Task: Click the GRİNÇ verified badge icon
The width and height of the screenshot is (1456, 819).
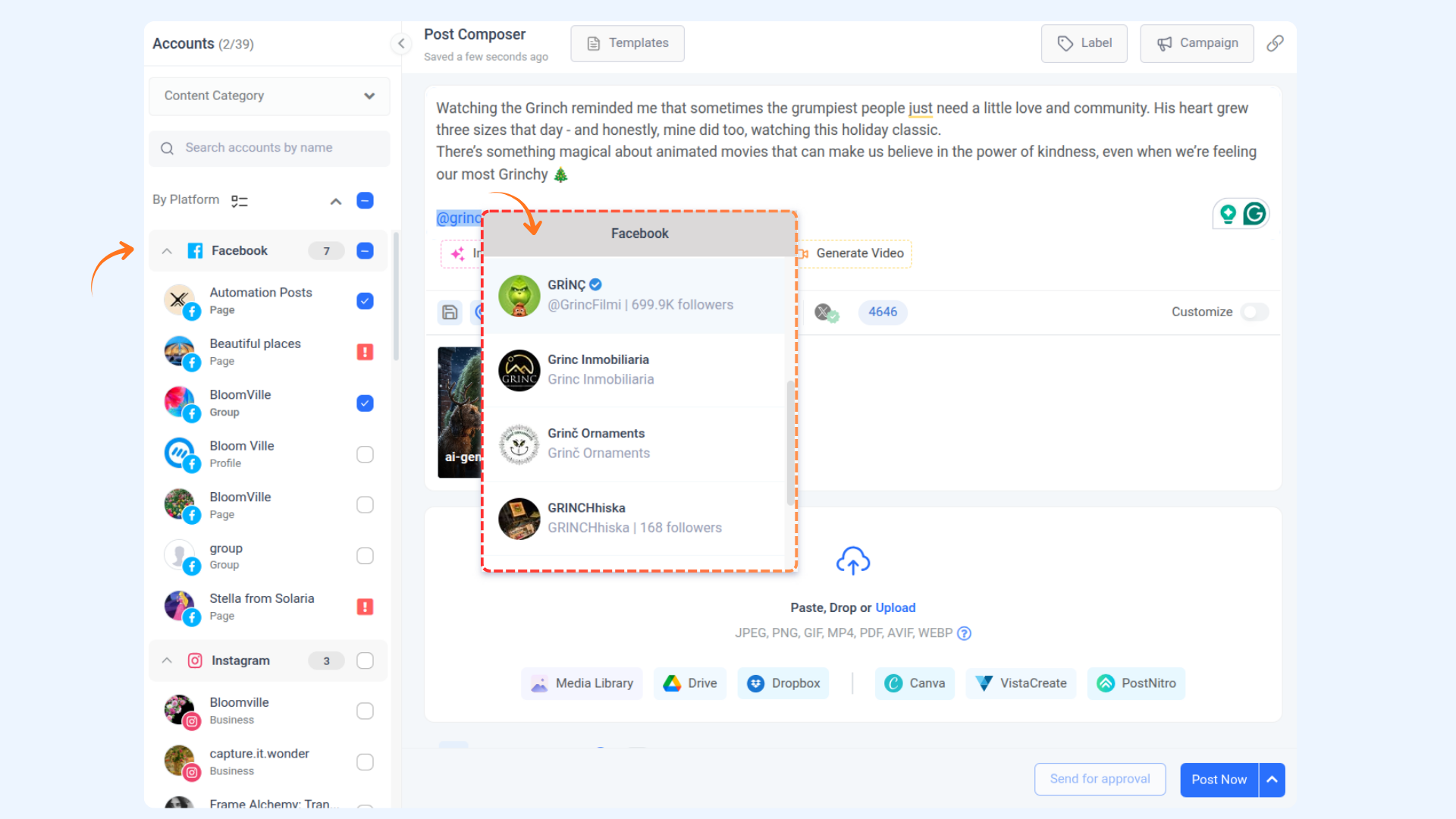Action: (596, 284)
